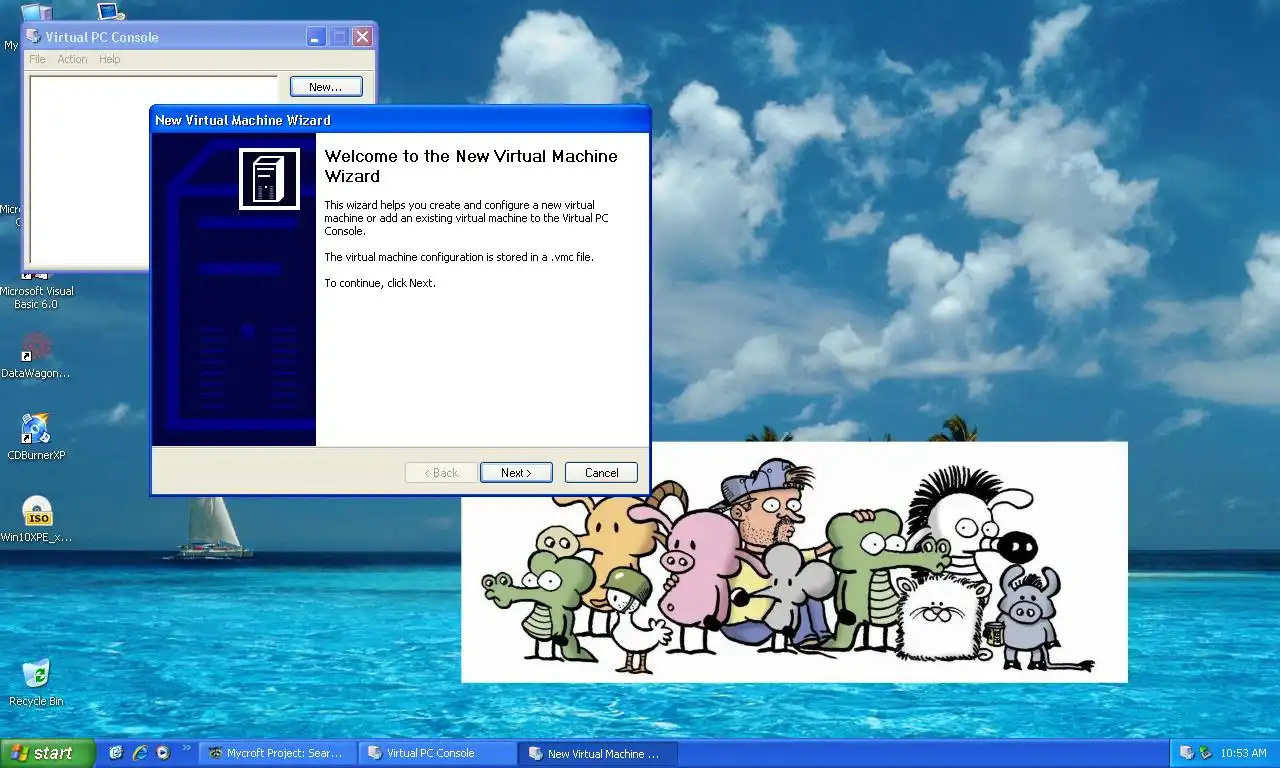
Task: Click the New Virtual Machine Wizard title bar
Action: point(400,120)
